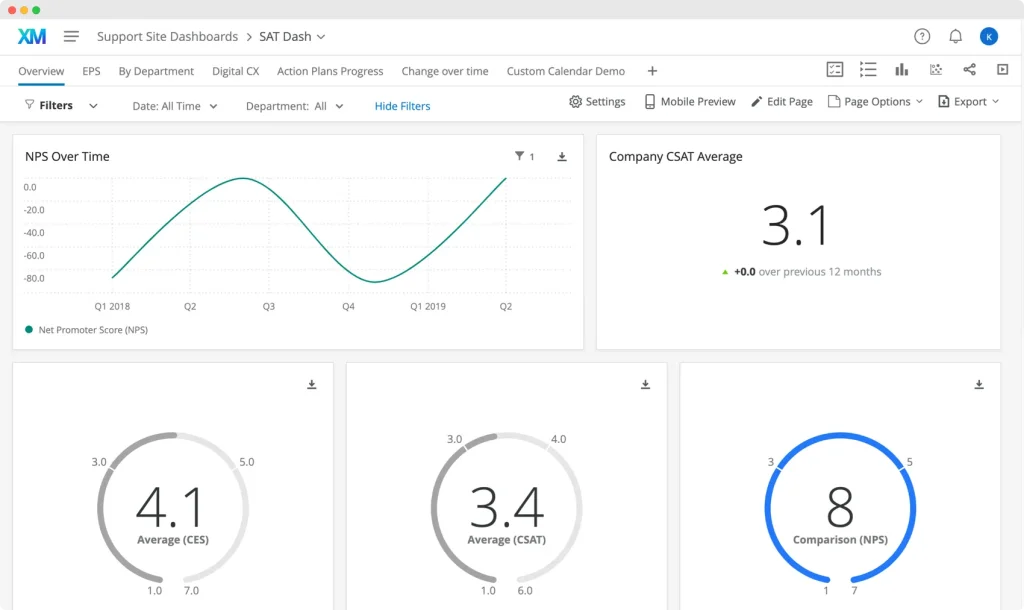Click the Edit Page label
Image resolution: width=1024 pixels, height=610 pixels.
coord(790,101)
